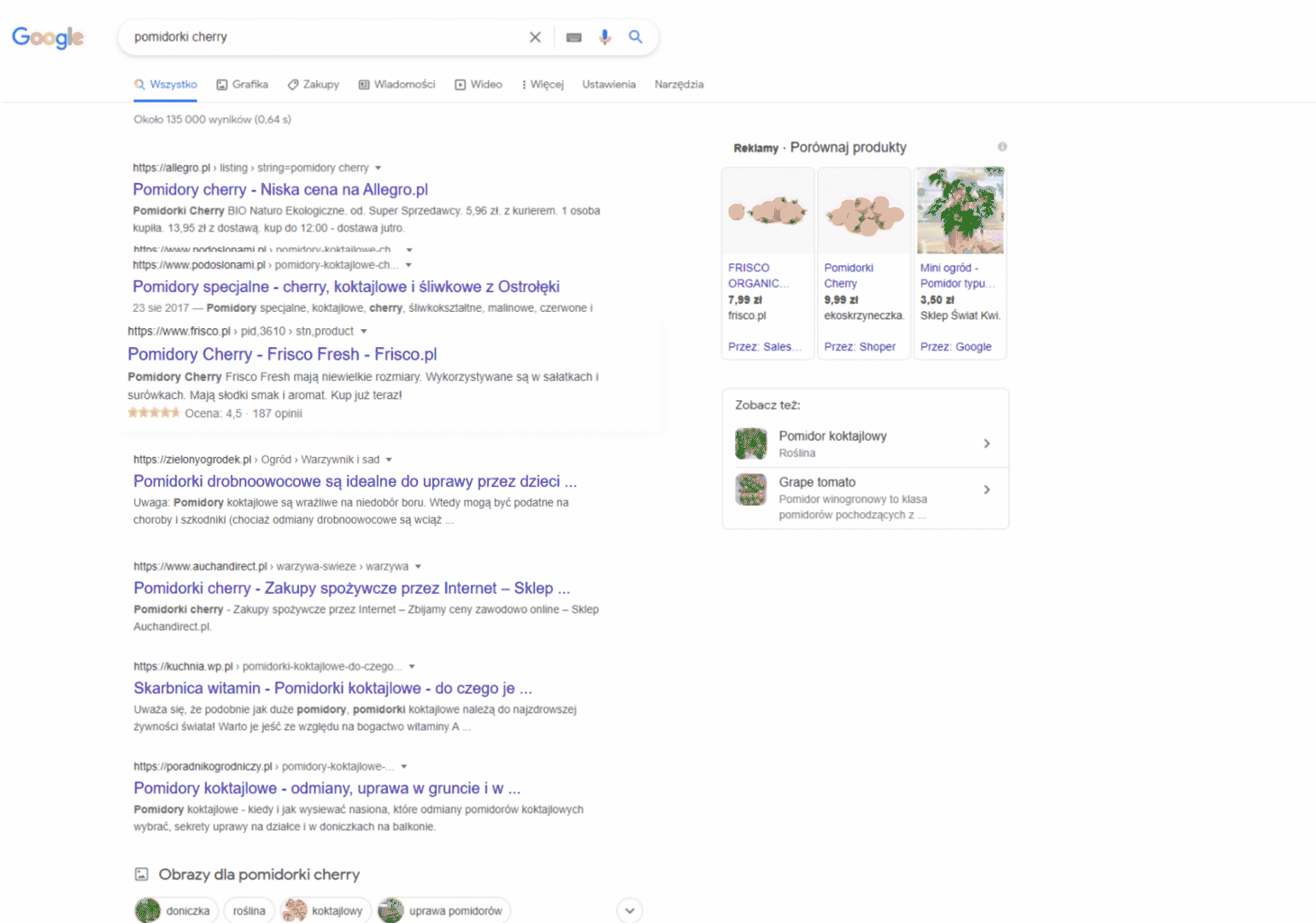Screen dimensions: 1316x923
Task: Click the Mini ogród - Pomidor typu title
Action: click(957, 276)
